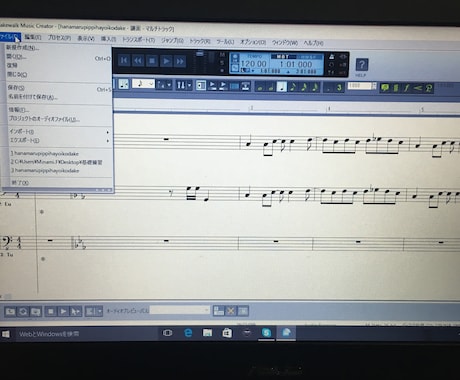Open the オプション menu
This screenshot has height=380, width=460.
click(253, 42)
